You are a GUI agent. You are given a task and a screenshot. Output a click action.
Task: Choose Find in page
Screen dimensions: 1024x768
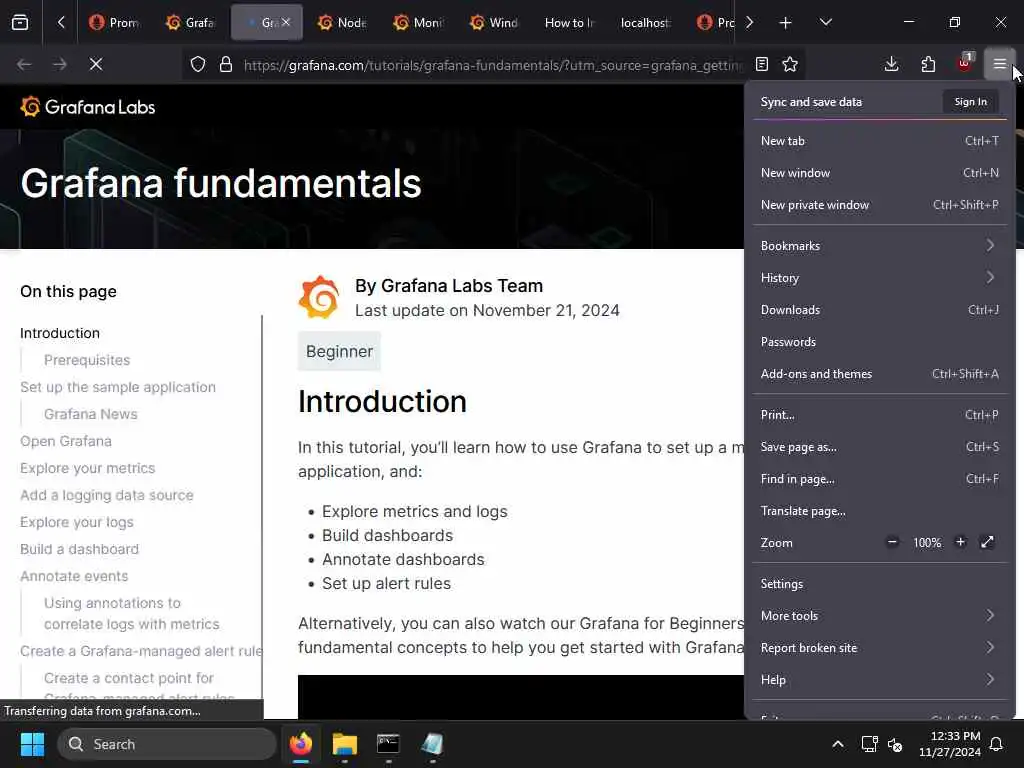(880, 479)
